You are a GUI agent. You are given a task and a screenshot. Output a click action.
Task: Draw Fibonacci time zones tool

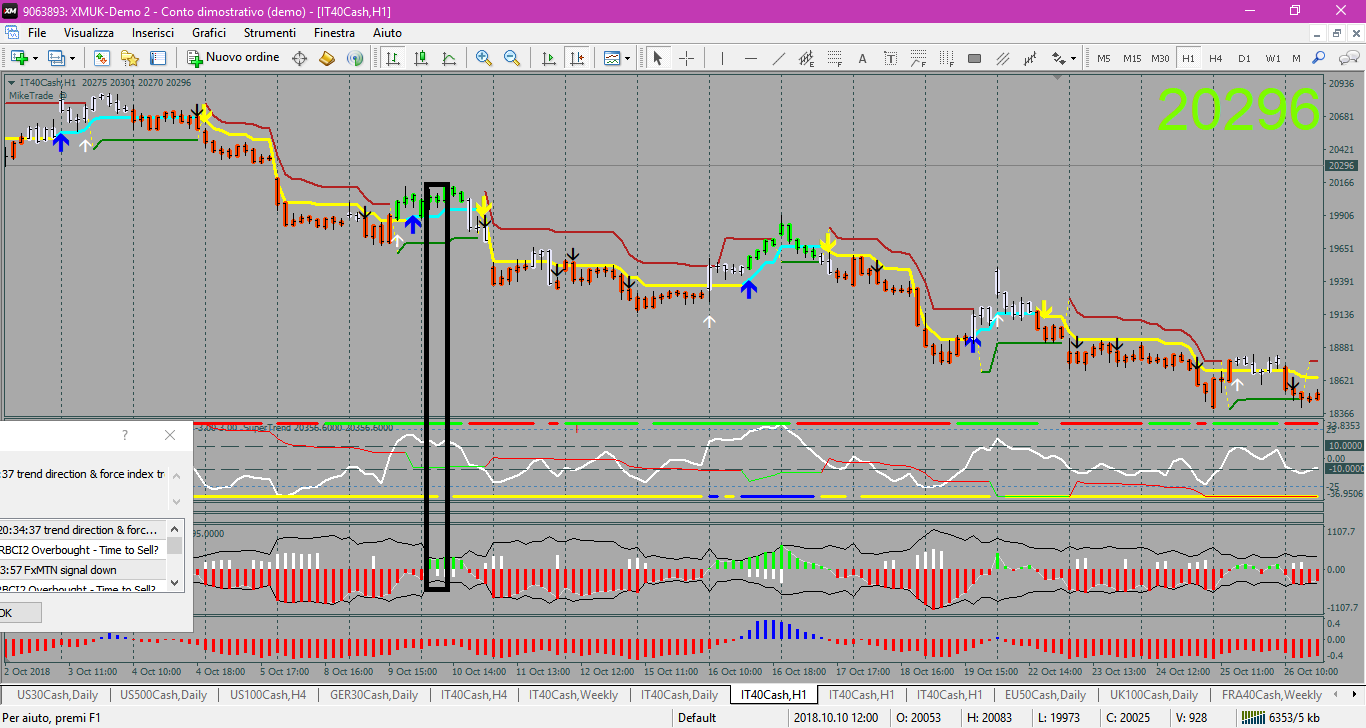tap(946, 58)
